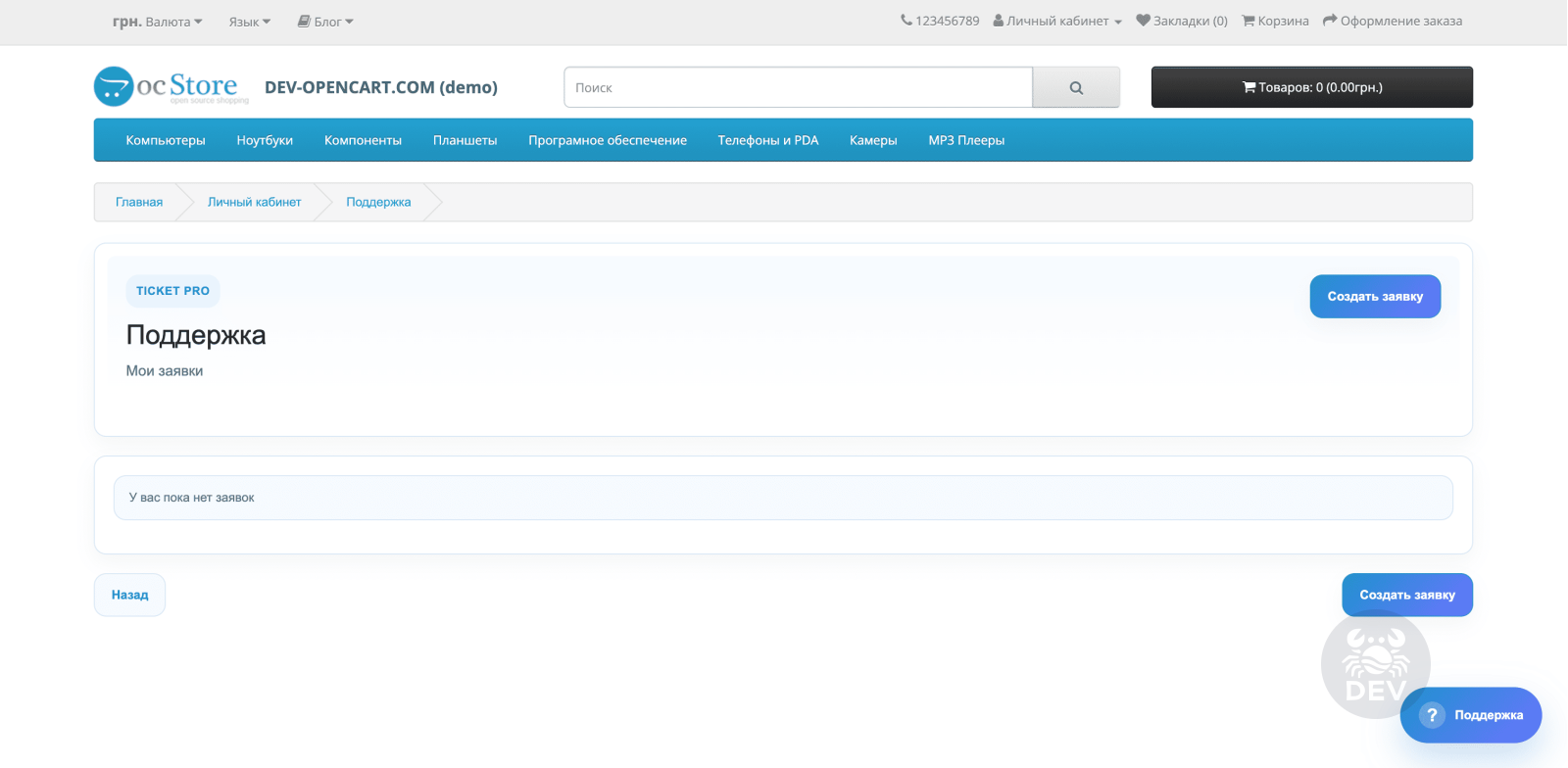1568x768 pixels.
Task: Open Компоненты category menu
Action: 363,140
